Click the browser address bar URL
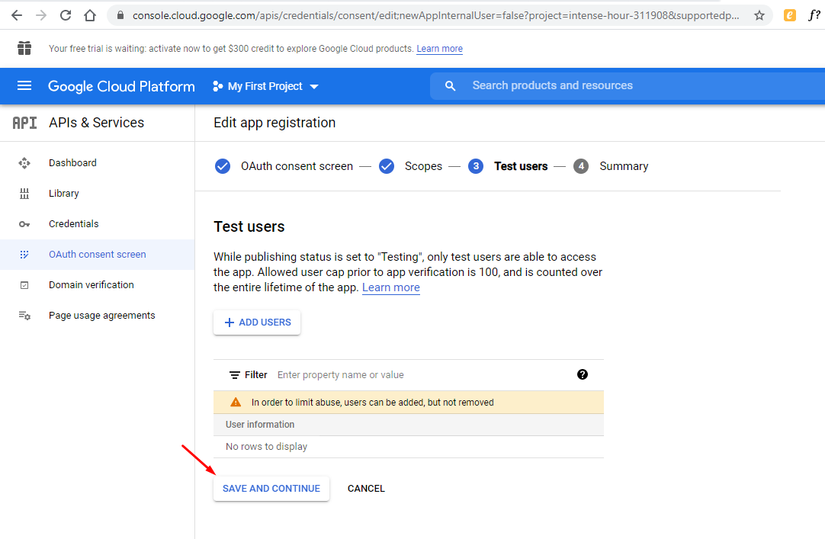The height and width of the screenshot is (539, 825). point(436,15)
